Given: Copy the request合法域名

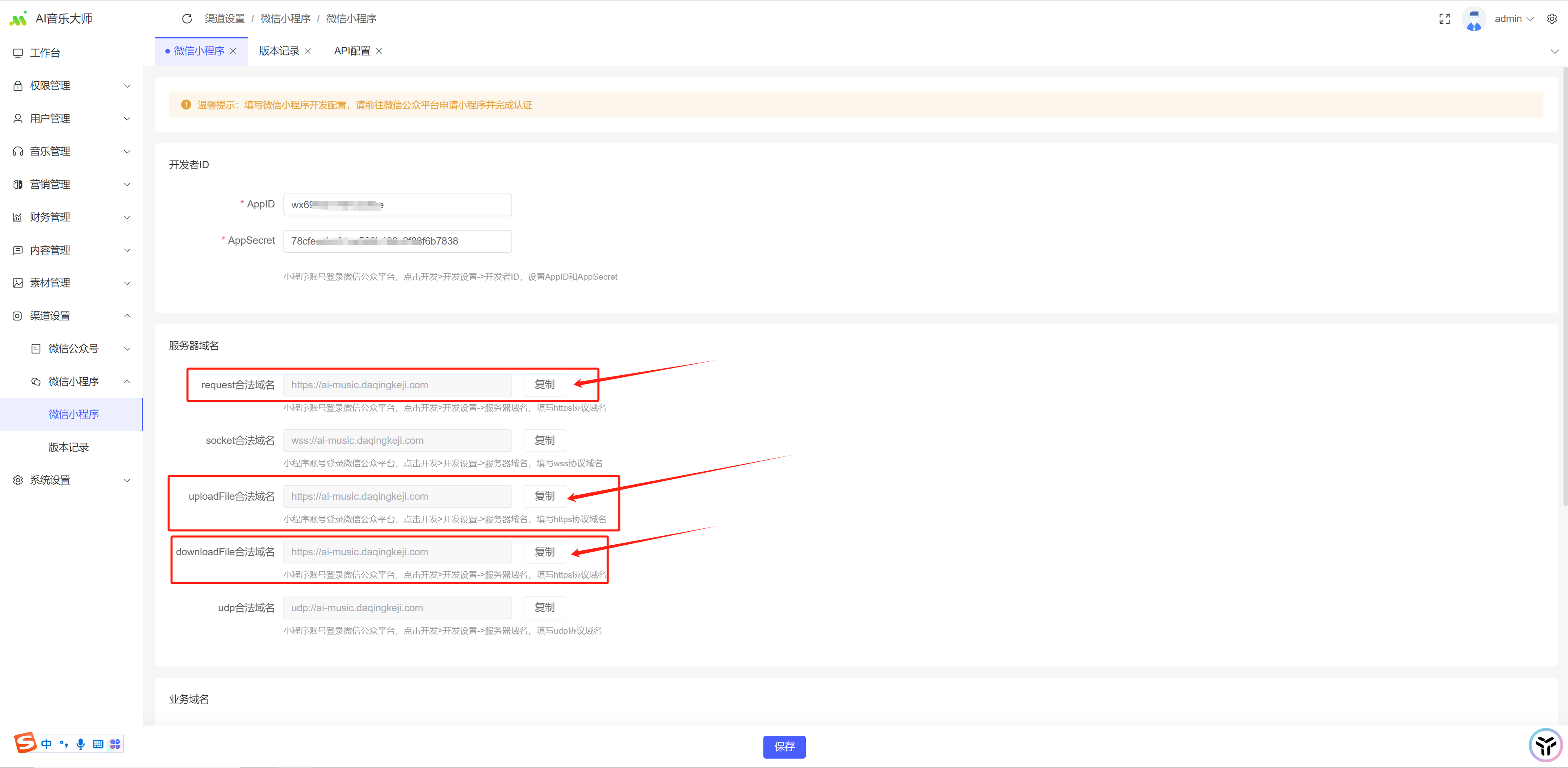Looking at the screenshot, I should pyautogui.click(x=545, y=385).
